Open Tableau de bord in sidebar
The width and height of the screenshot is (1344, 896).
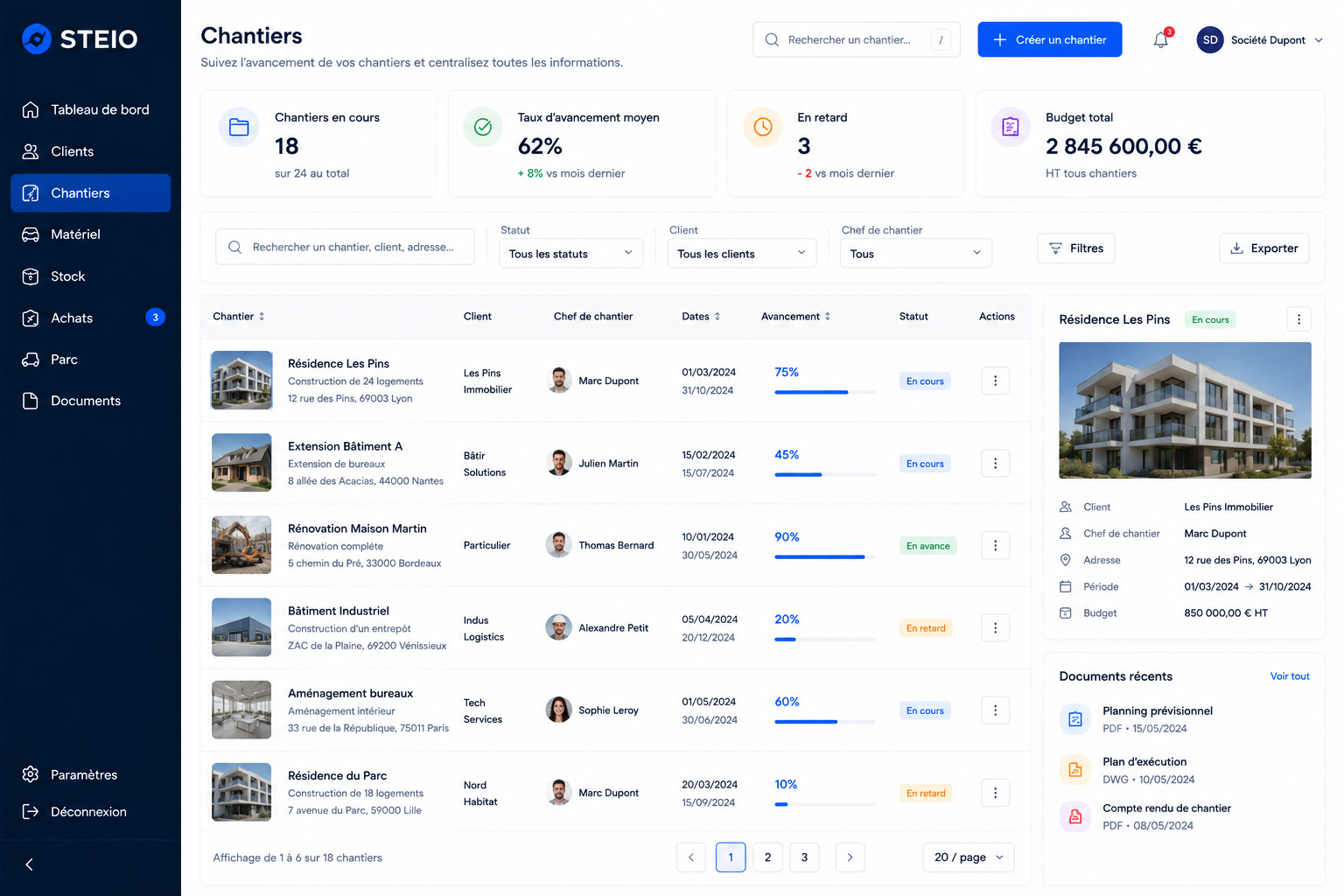[x=90, y=109]
